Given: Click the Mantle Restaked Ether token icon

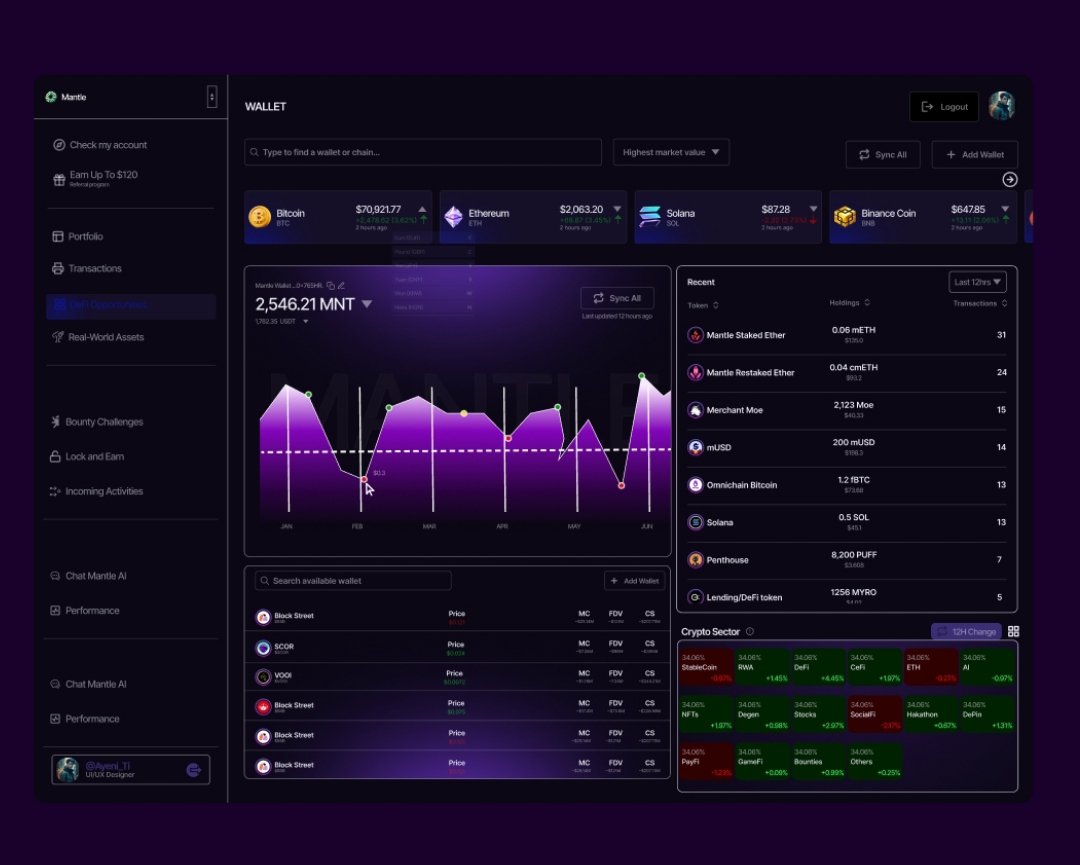Looking at the screenshot, I should coord(696,373).
